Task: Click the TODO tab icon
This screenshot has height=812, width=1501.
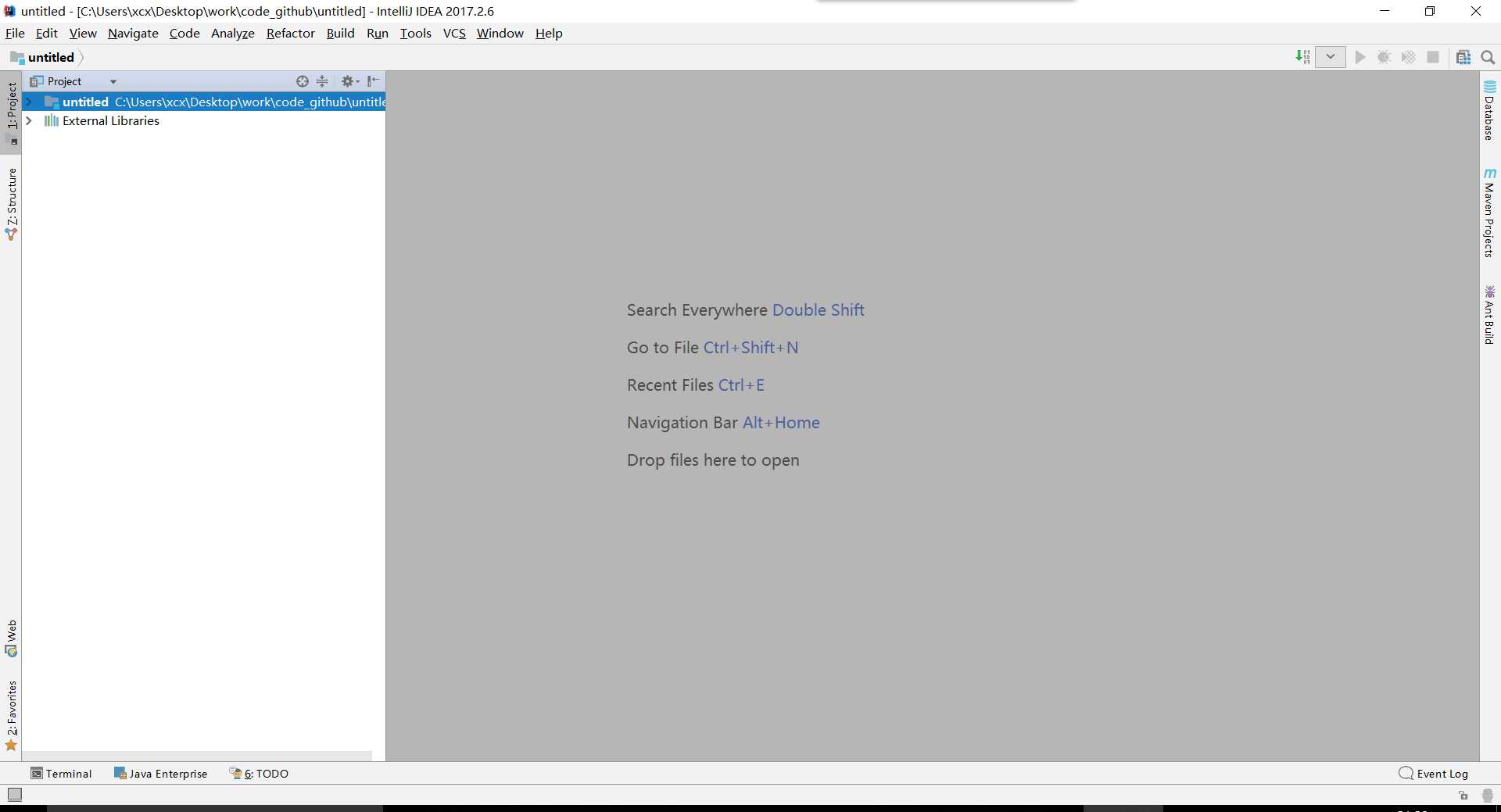Action: tap(235, 773)
